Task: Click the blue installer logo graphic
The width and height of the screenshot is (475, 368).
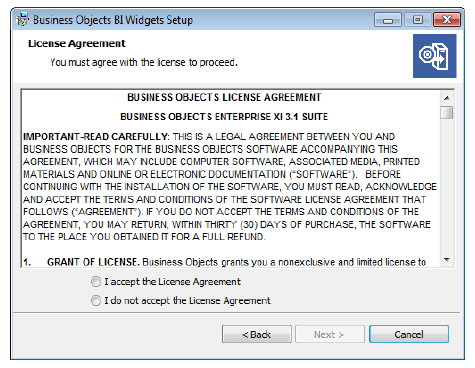Action: (x=435, y=56)
